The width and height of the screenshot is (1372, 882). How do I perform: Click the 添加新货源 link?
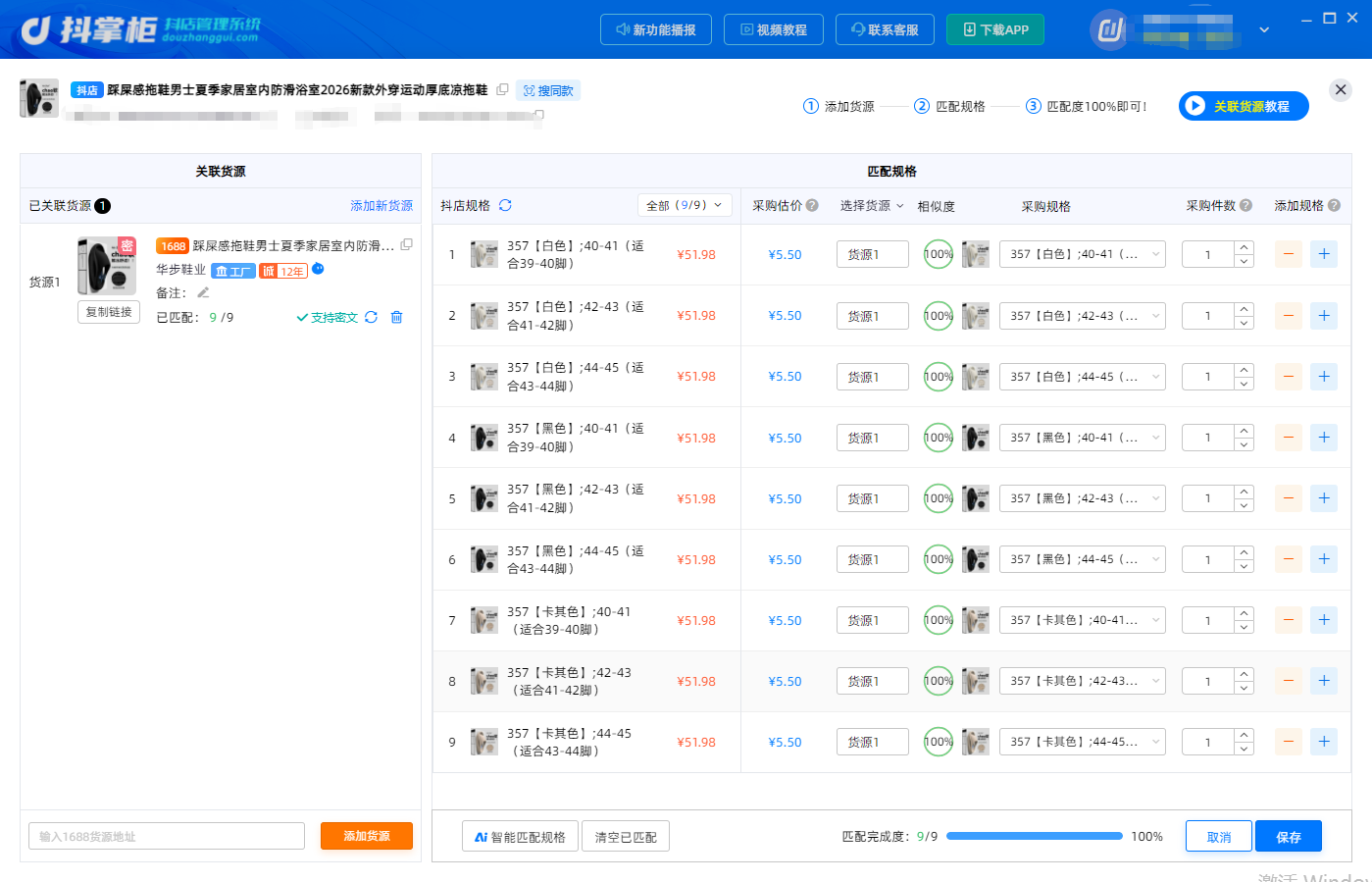pos(381,205)
